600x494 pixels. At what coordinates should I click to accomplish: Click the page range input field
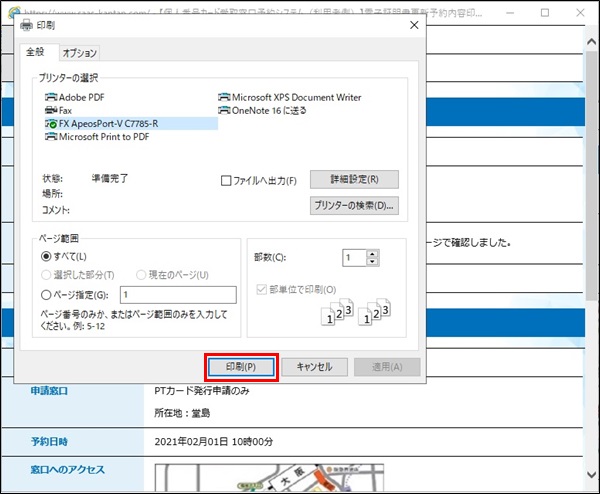pos(177,294)
